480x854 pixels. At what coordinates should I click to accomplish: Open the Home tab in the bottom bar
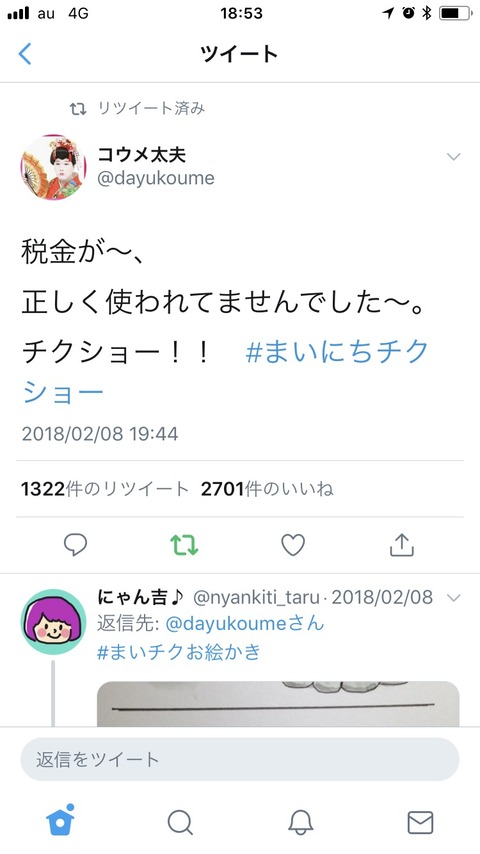click(60, 820)
